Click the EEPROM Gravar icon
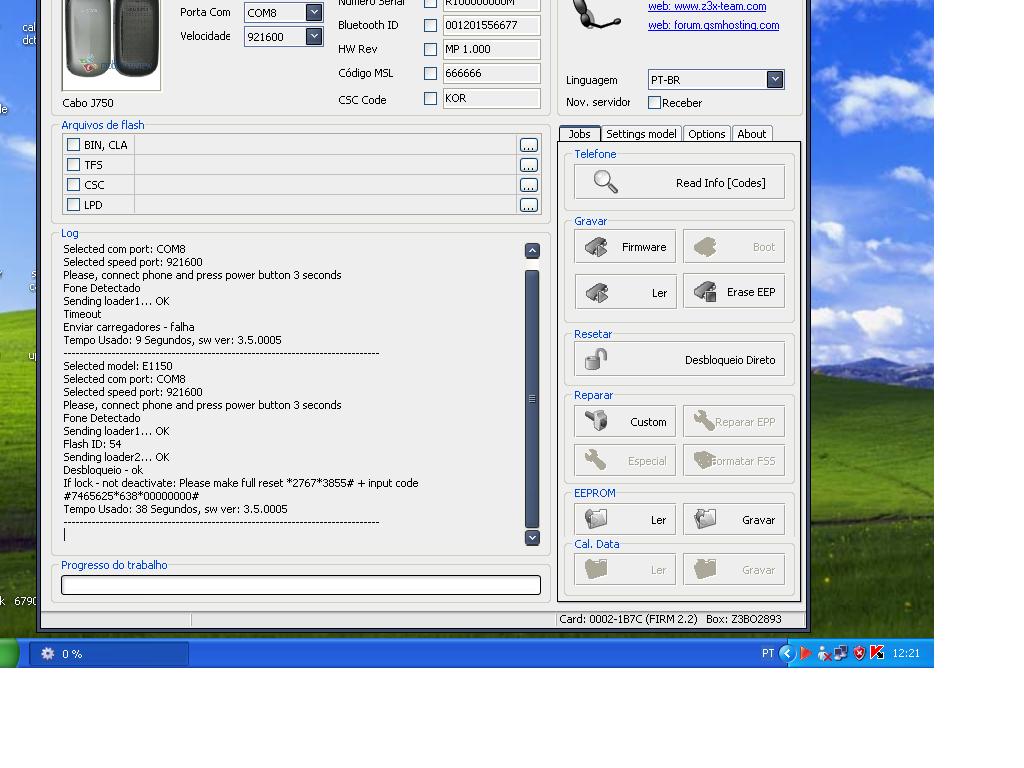 705,519
